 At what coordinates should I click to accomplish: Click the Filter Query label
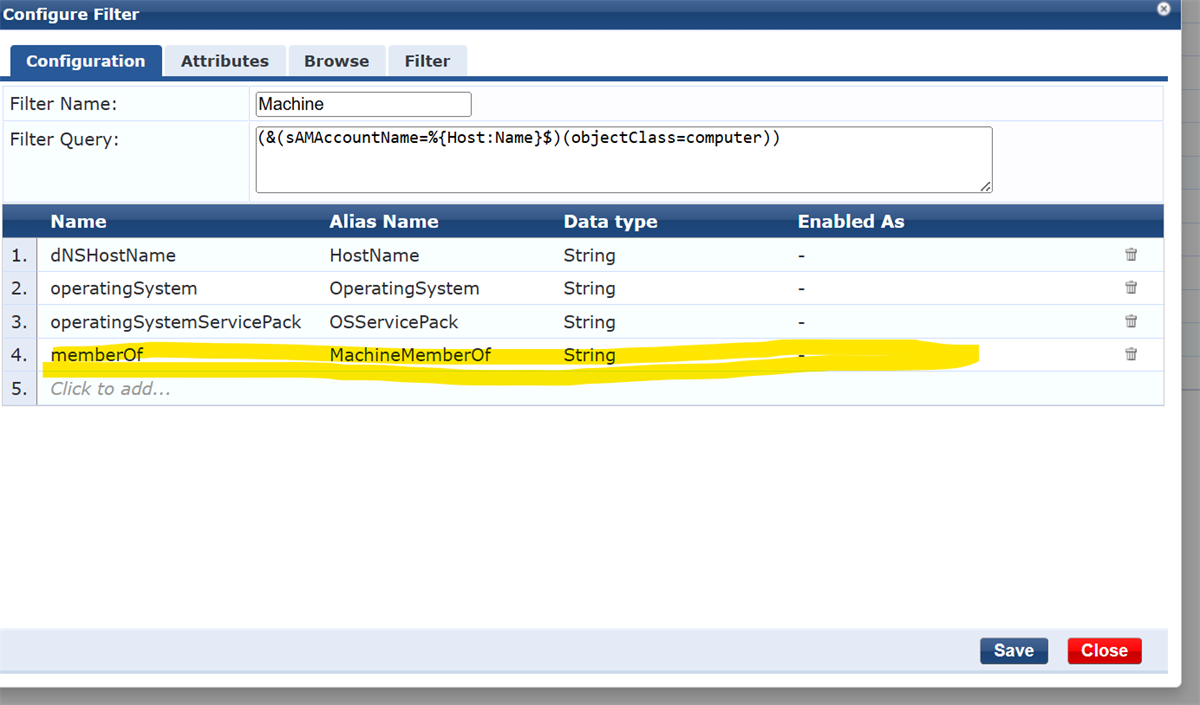[64, 139]
